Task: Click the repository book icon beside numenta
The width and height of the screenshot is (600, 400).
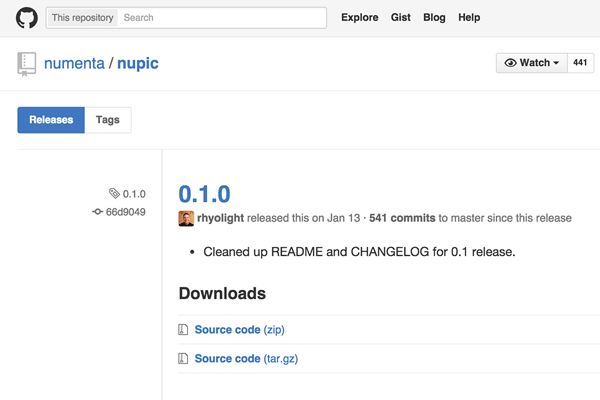Action: [27, 64]
